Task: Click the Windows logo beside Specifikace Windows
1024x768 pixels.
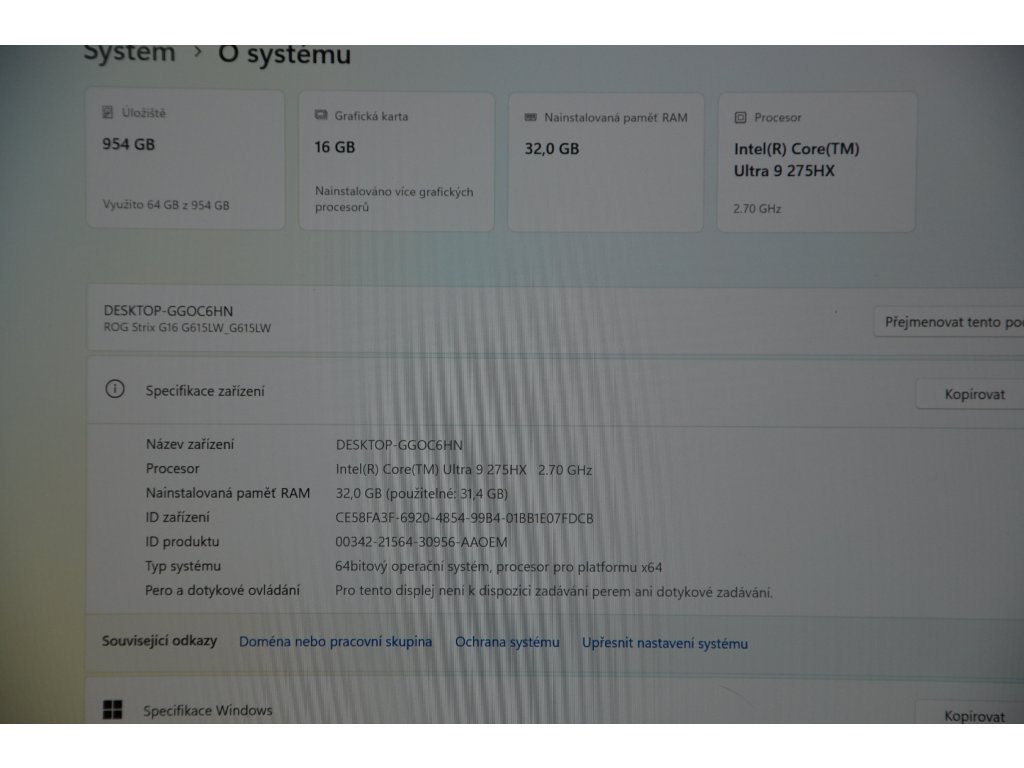Action: (112, 709)
